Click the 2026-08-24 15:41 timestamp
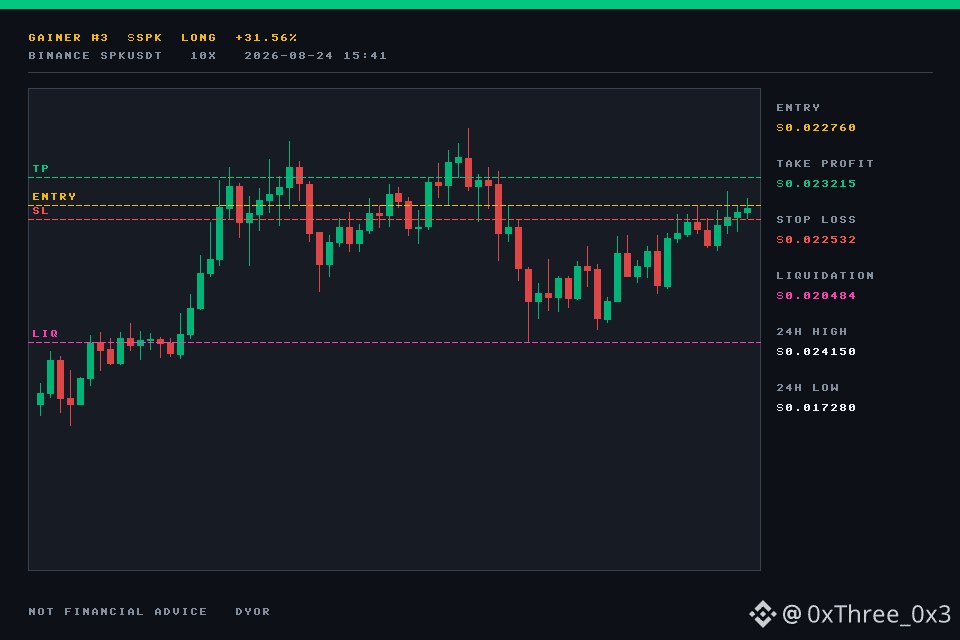The width and height of the screenshot is (960, 640). point(315,55)
